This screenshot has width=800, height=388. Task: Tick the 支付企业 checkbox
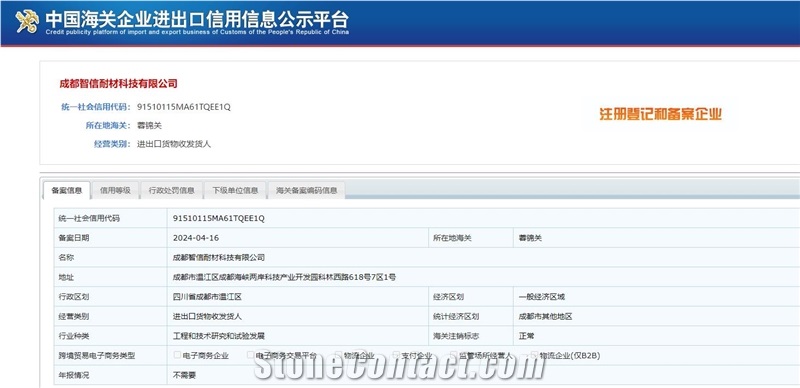[396, 355]
